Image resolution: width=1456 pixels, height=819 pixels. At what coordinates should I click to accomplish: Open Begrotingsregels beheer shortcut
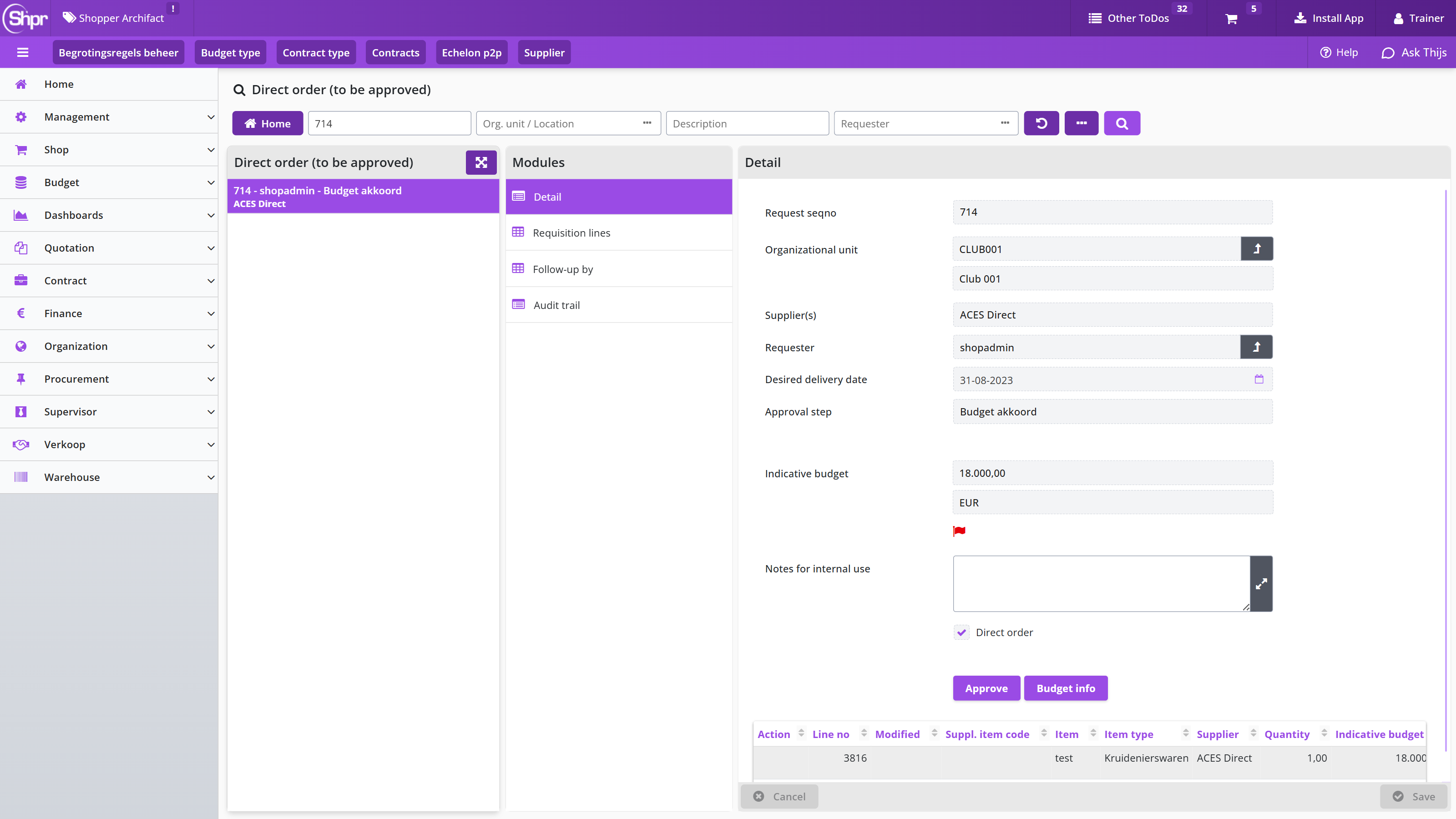(118, 53)
